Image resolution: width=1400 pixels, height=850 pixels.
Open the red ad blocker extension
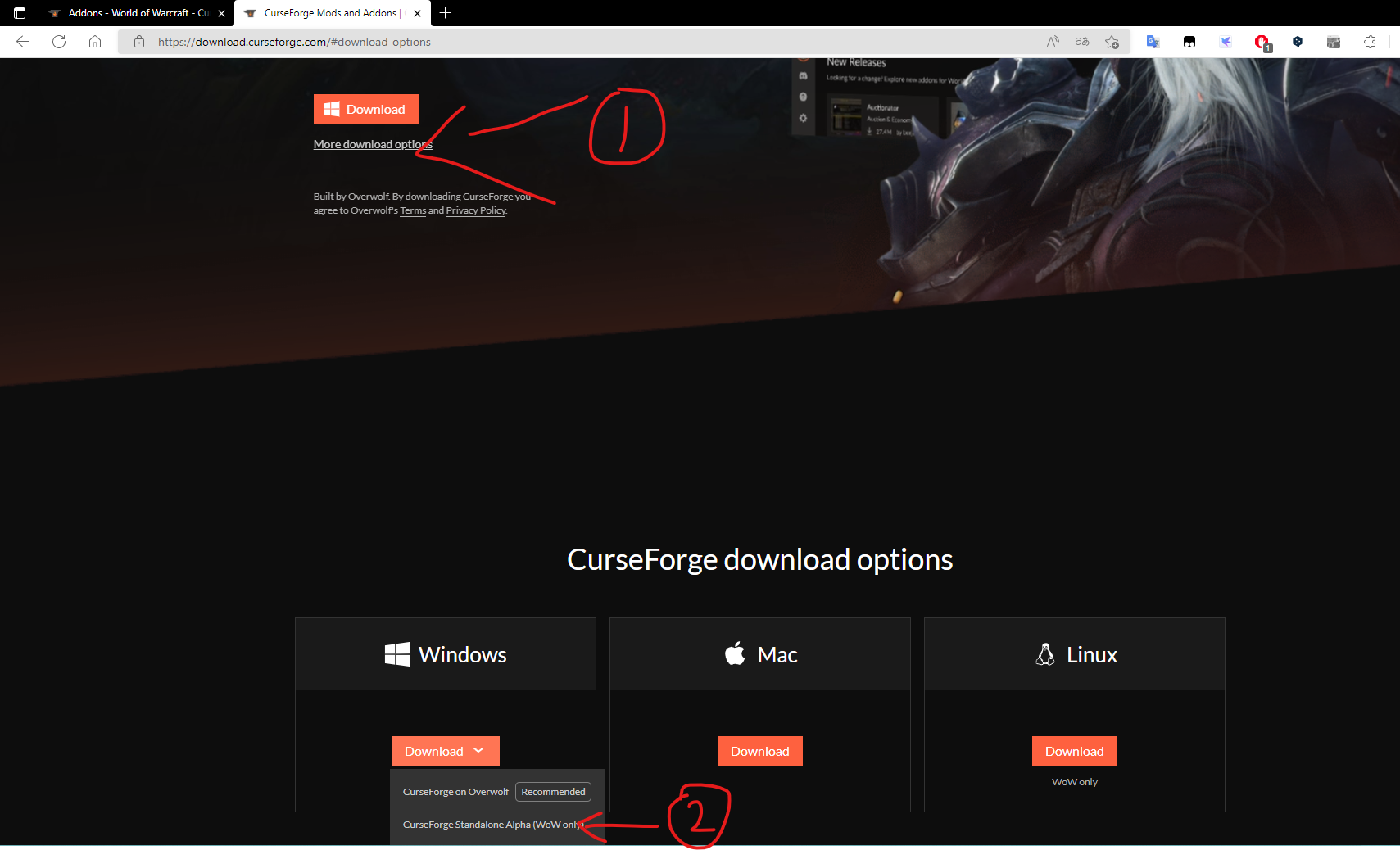tap(1262, 42)
